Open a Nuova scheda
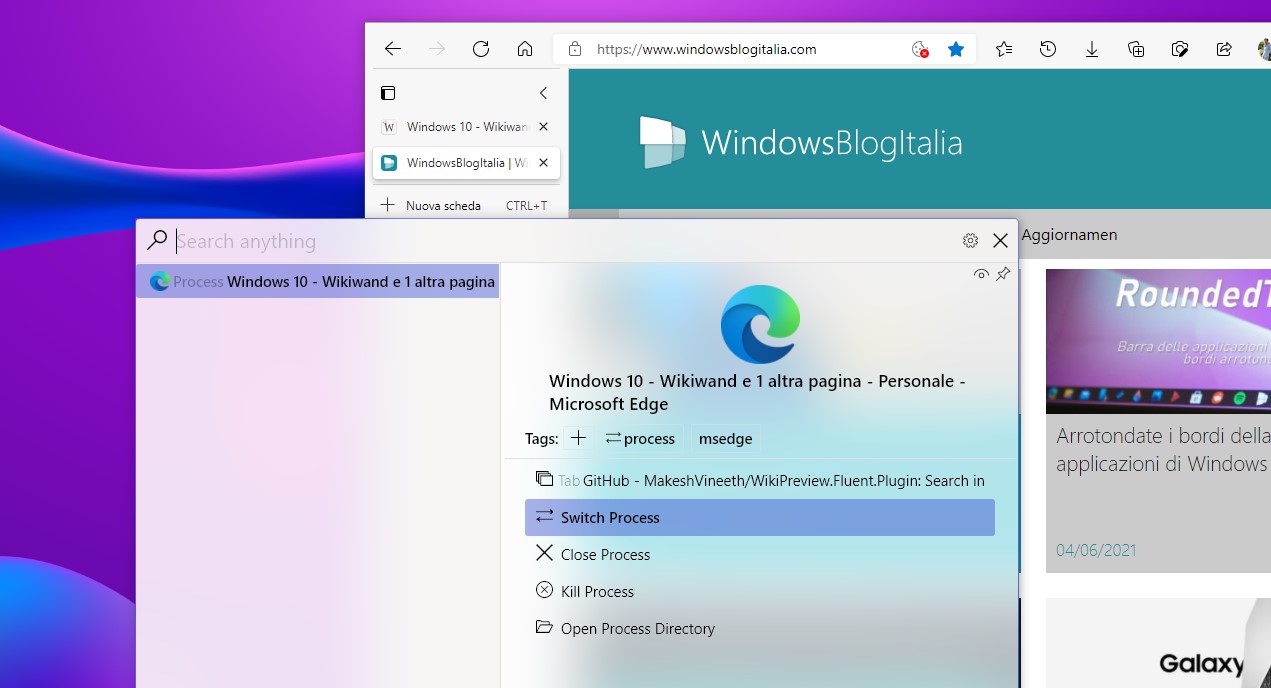This screenshot has width=1271, height=688. pyautogui.click(x=464, y=205)
